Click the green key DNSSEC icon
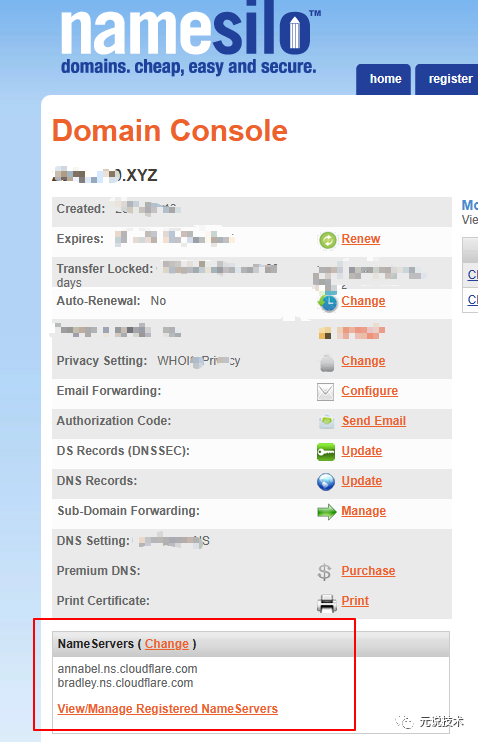This screenshot has height=742, width=478. pos(326,452)
